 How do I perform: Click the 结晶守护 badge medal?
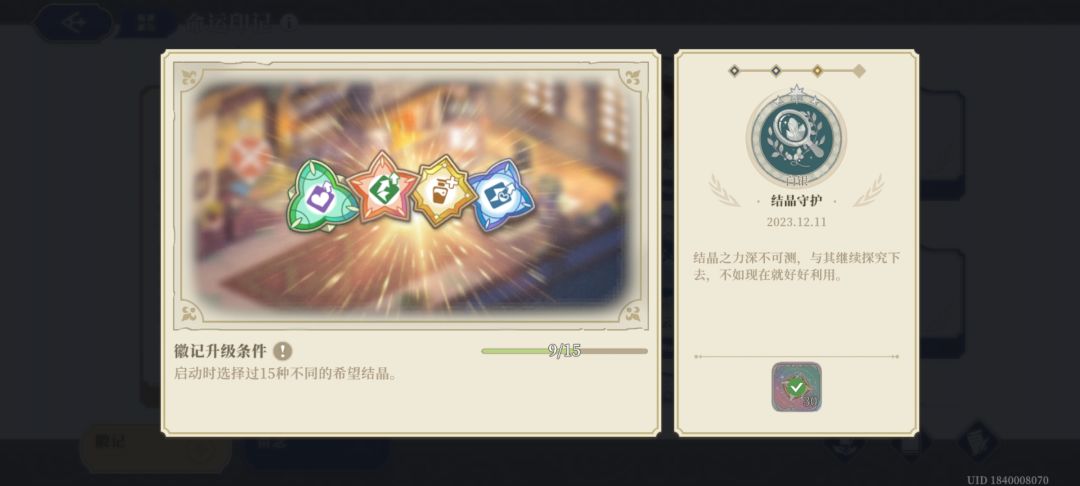coord(796,137)
